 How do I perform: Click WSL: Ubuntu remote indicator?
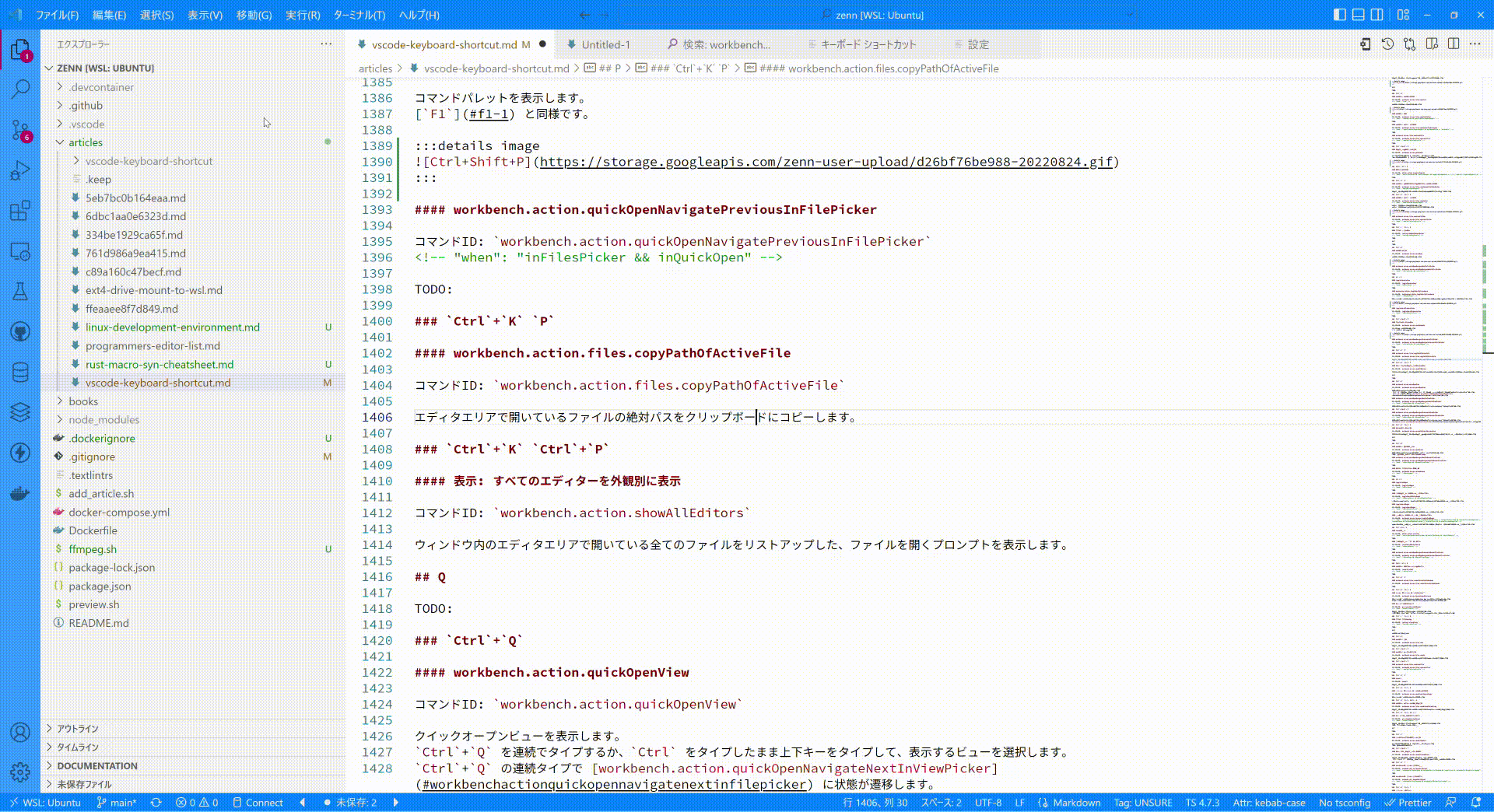[45, 803]
